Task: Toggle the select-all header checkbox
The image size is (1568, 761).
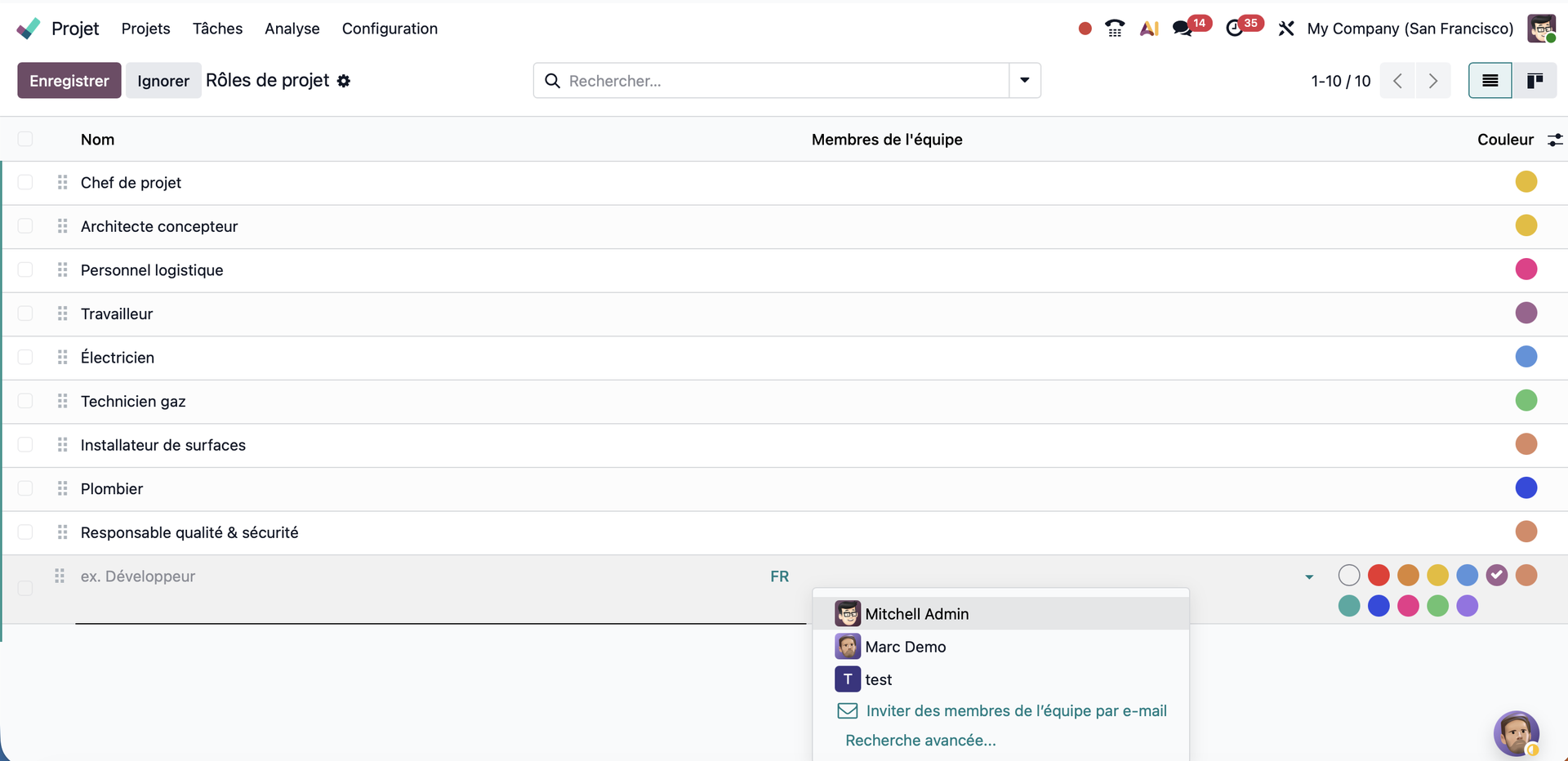Action: [x=25, y=139]
